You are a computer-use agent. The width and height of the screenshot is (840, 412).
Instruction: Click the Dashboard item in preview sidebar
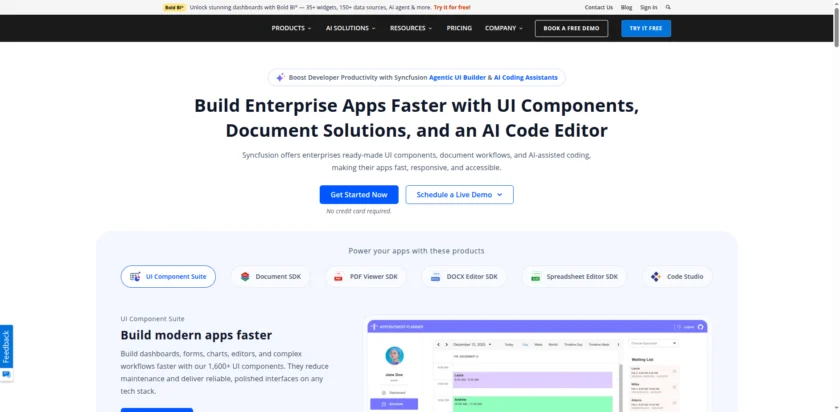coord(394,393)
